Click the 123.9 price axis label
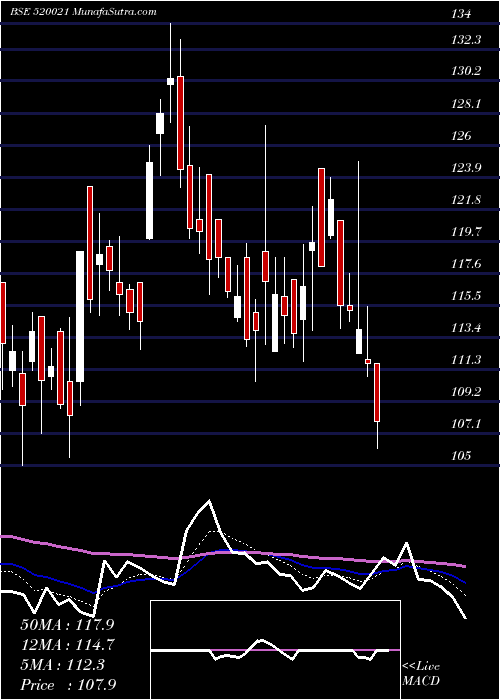The height and width of the screenshot is (700, 500). point(467,168)
